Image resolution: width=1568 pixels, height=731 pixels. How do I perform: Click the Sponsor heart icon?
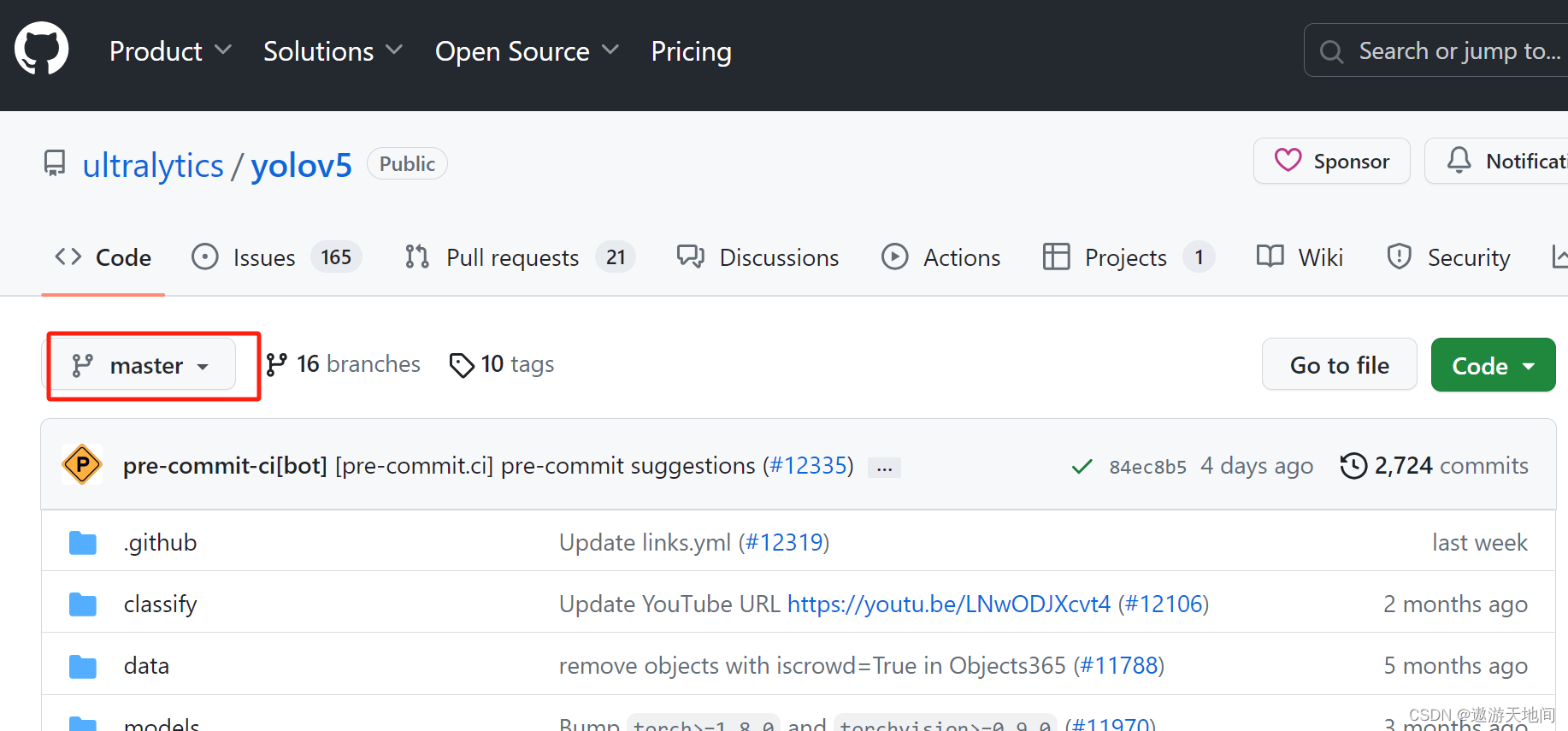(x=1288, y=160)
